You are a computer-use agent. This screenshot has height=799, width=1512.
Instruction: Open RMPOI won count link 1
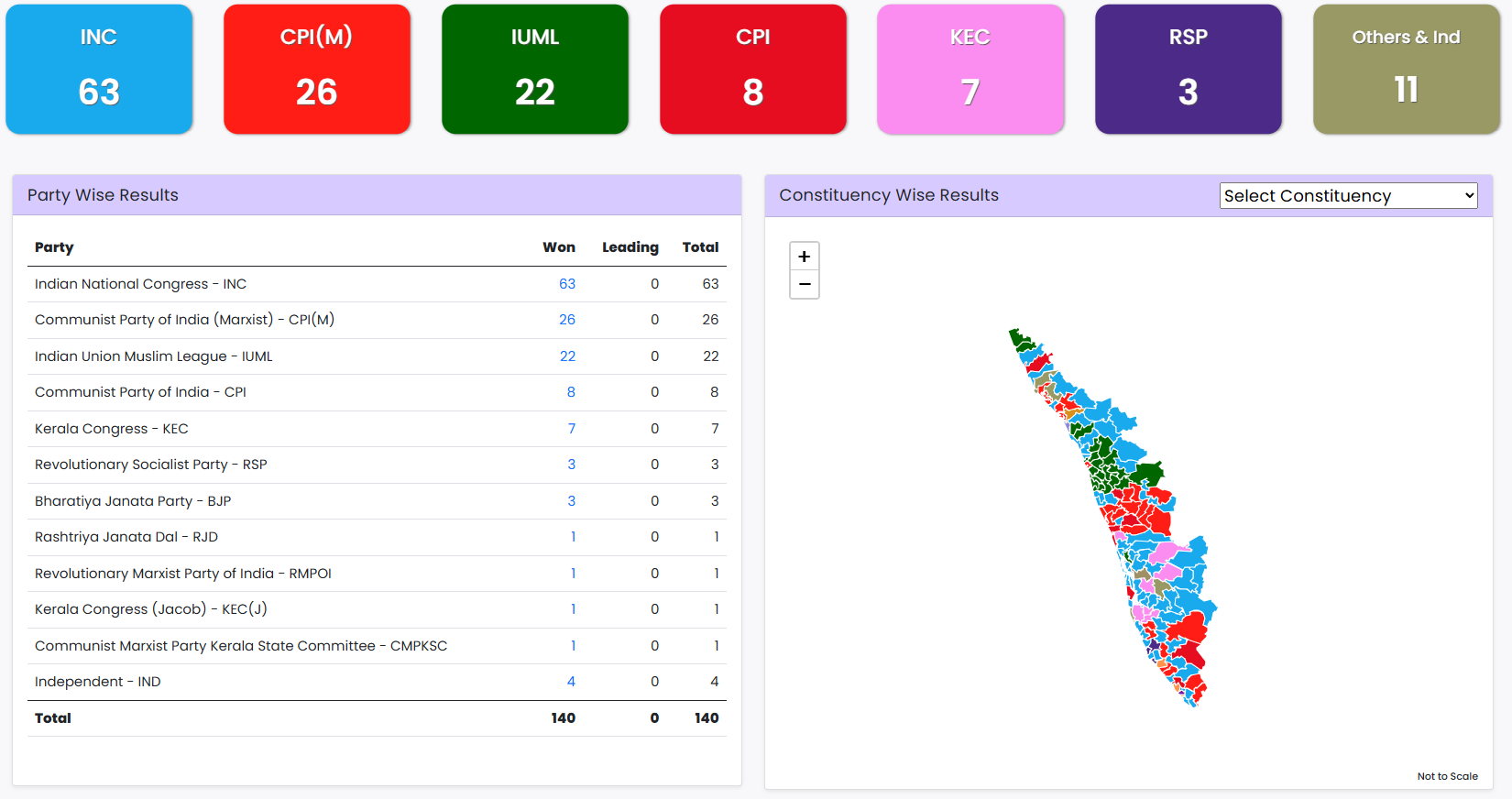574,574
